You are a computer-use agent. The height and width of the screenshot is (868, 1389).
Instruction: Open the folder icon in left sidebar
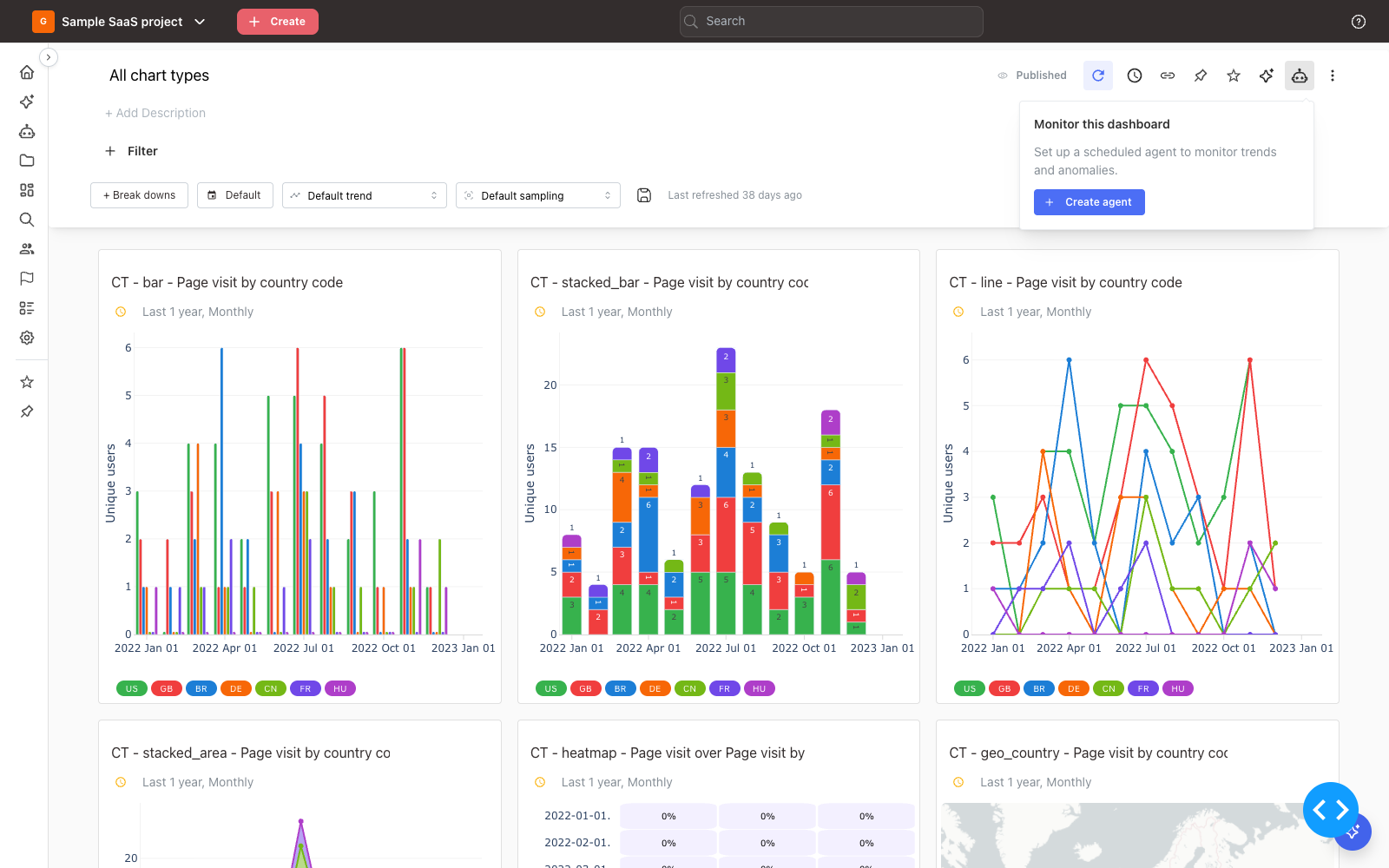pyautogui.click(x=27, y=161)
